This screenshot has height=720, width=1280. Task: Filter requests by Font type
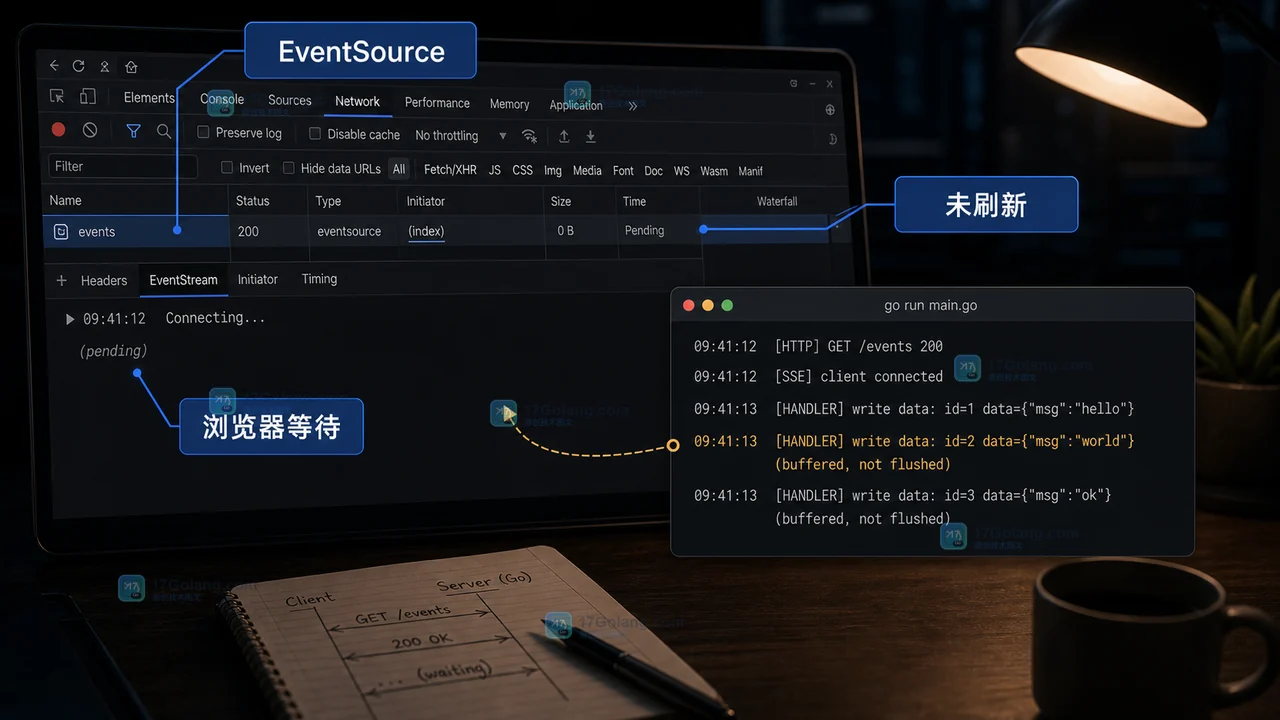pos(624,171)
